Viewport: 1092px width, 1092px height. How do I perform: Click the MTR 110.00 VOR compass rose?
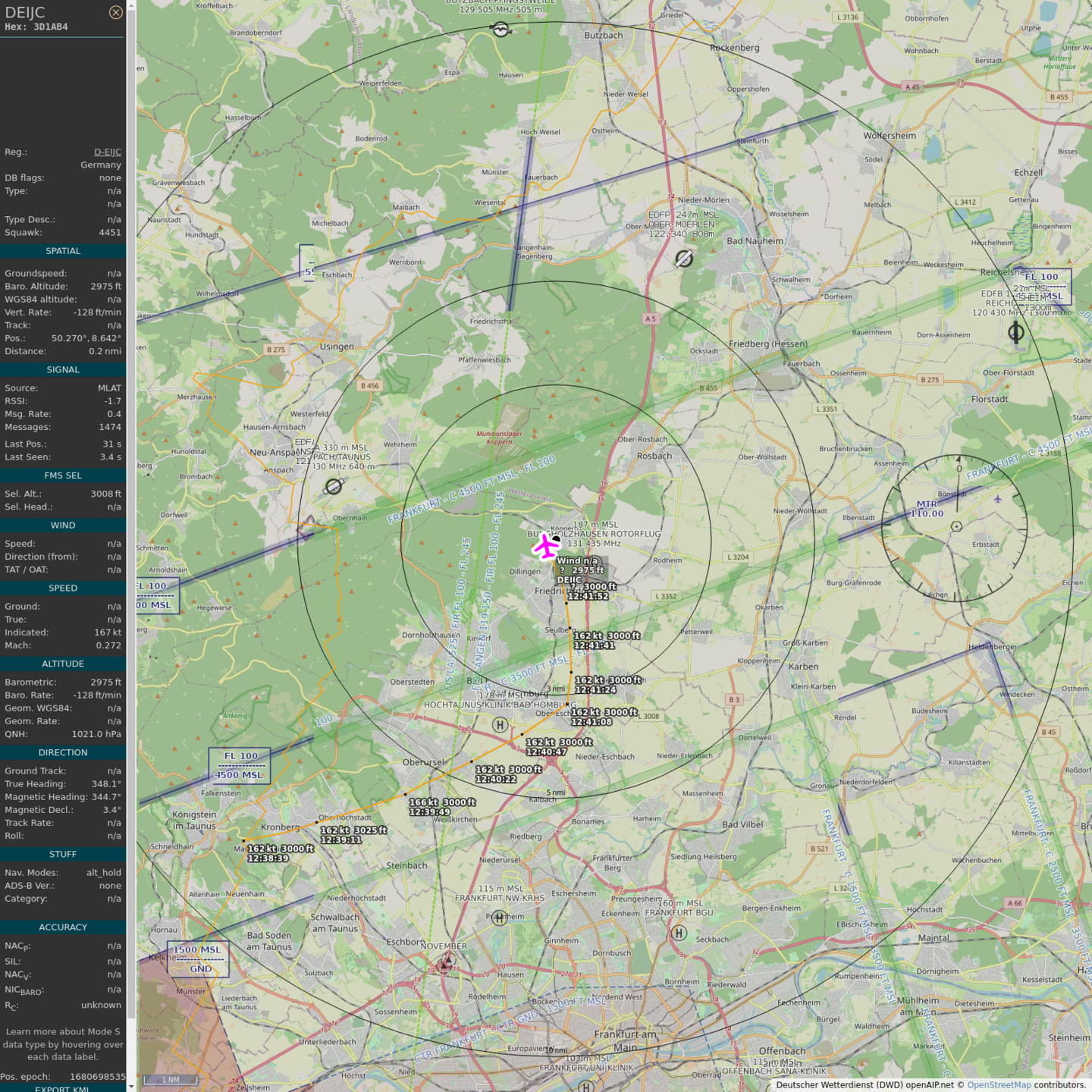coord(957,526)
